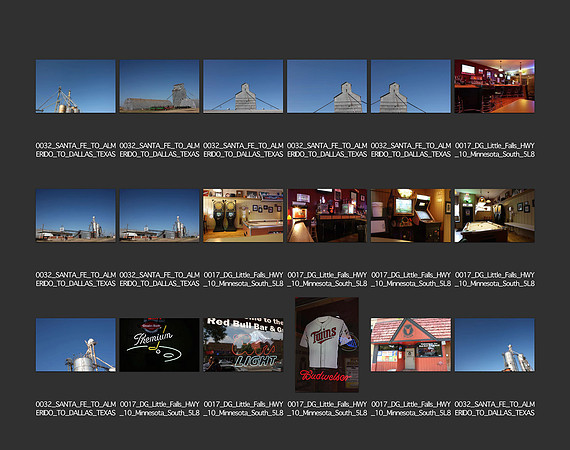Image resolution: width=570 pixels, height=450 pixels.
Task: Open the Premium neon golf sign thumbnail
Action: pos(159,345)
